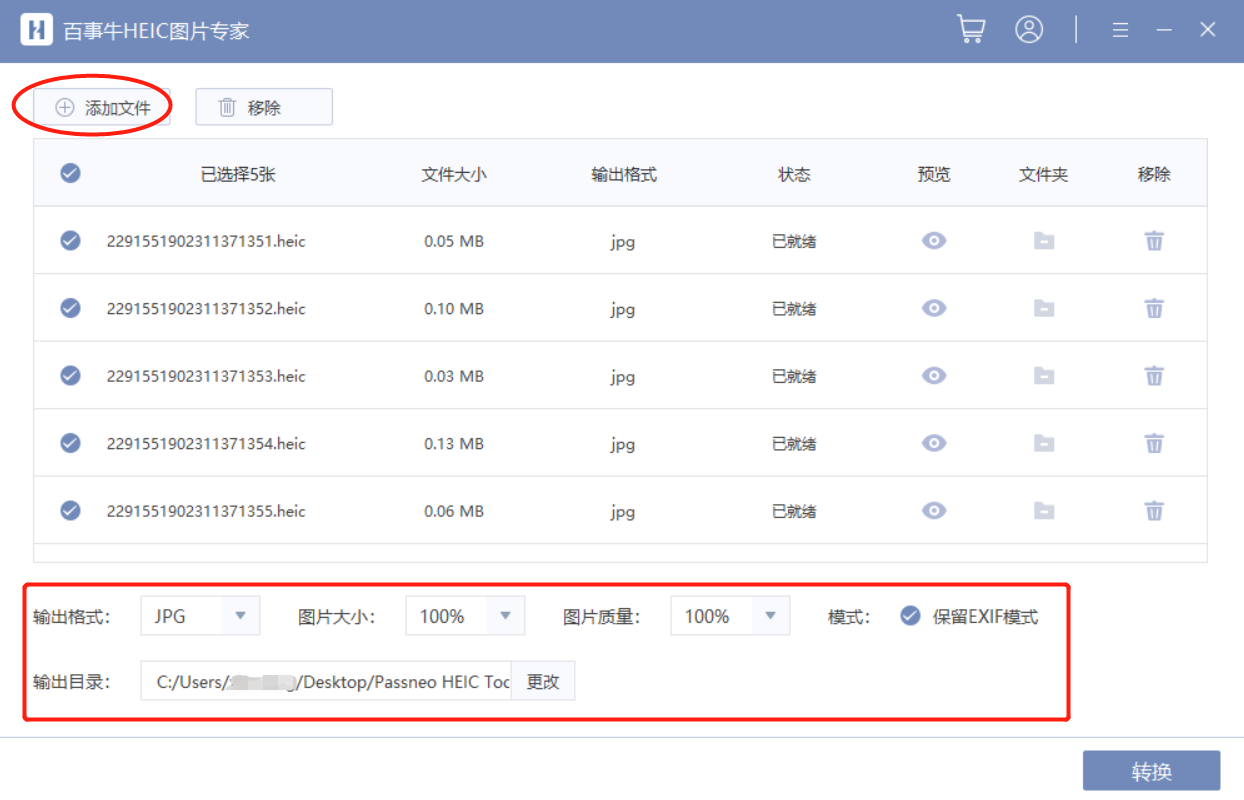Delete 2291551902311371353.heic with the trash icon
This screenshot has width=1244, height=800.
click(x=1154, y=376)
